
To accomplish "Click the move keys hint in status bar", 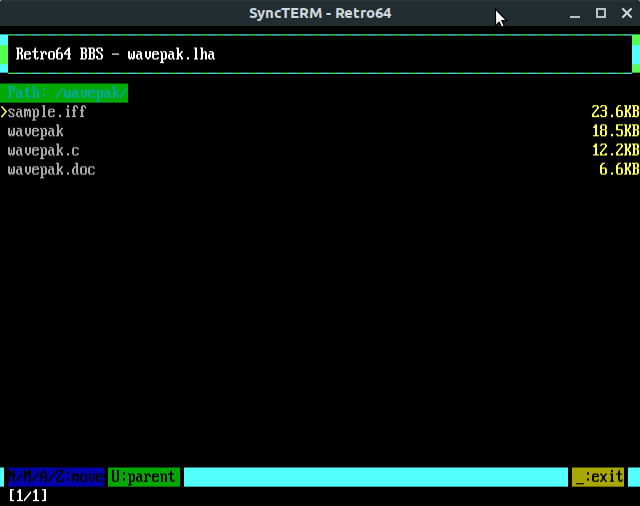I will [56, 477].
